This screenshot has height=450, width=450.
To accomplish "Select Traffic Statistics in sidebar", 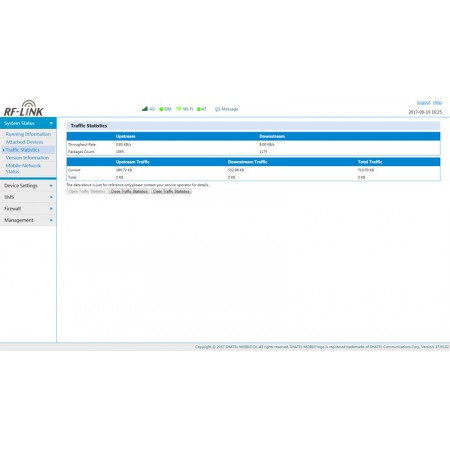I will coord(22,150).
